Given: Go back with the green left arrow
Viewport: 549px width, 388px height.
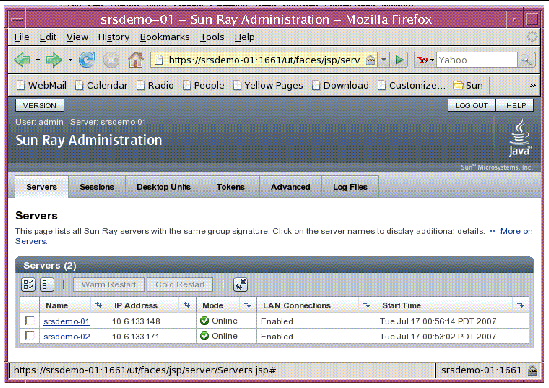Looking at the screenshot, I should click(22, 60).
